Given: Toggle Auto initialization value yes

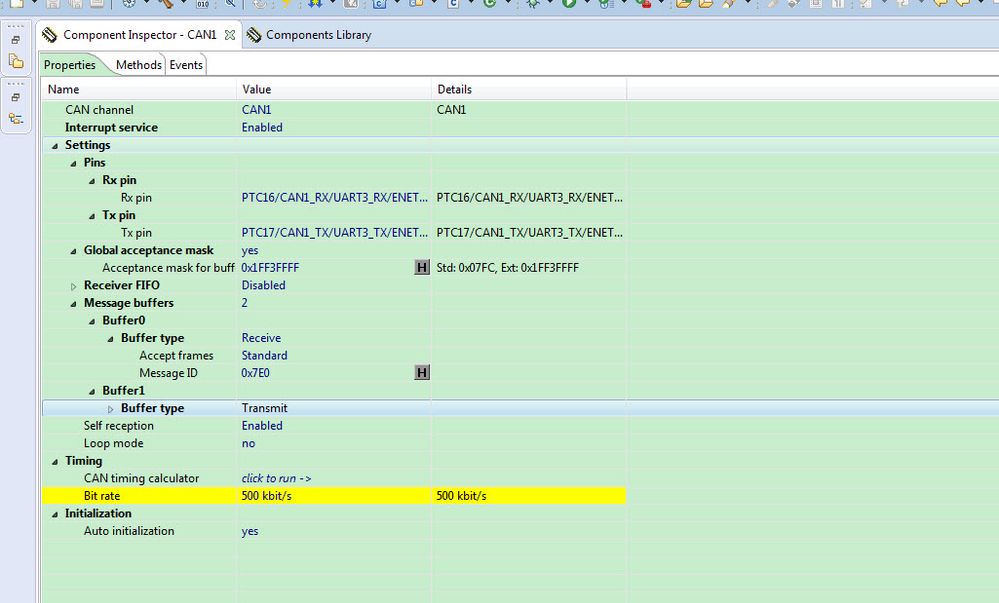Looking at the screenshot, I should (250, 531).
